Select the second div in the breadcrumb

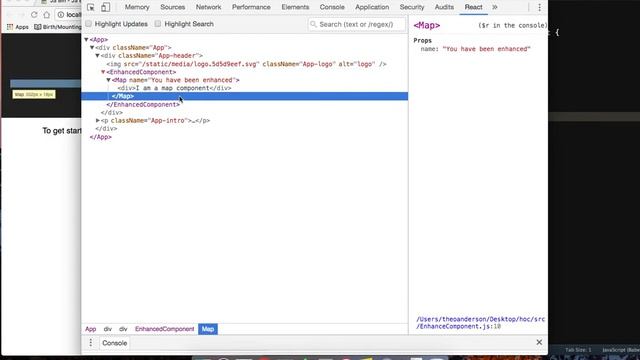[123, 329]
